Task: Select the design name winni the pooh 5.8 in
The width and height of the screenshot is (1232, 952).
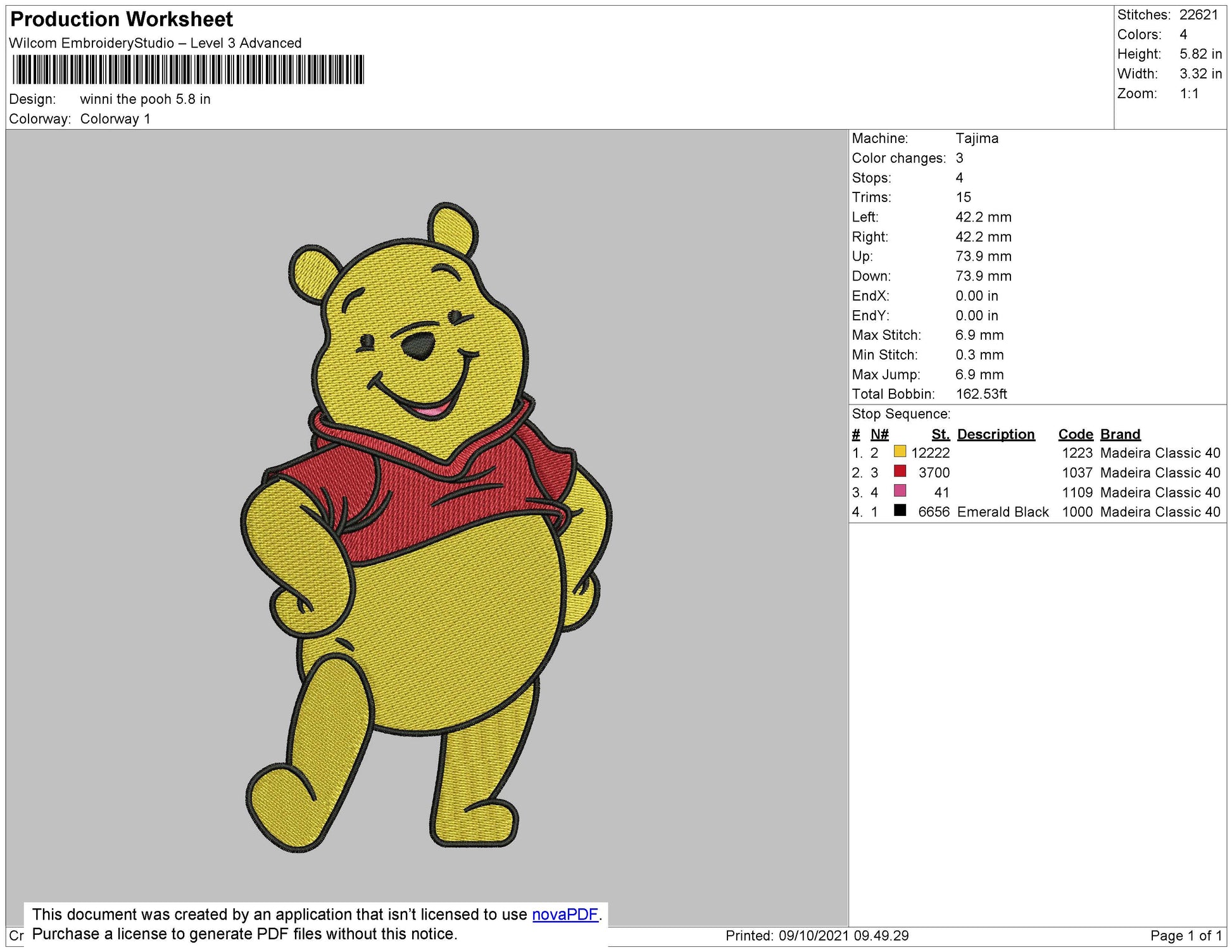Action: (x=144, y=99)
